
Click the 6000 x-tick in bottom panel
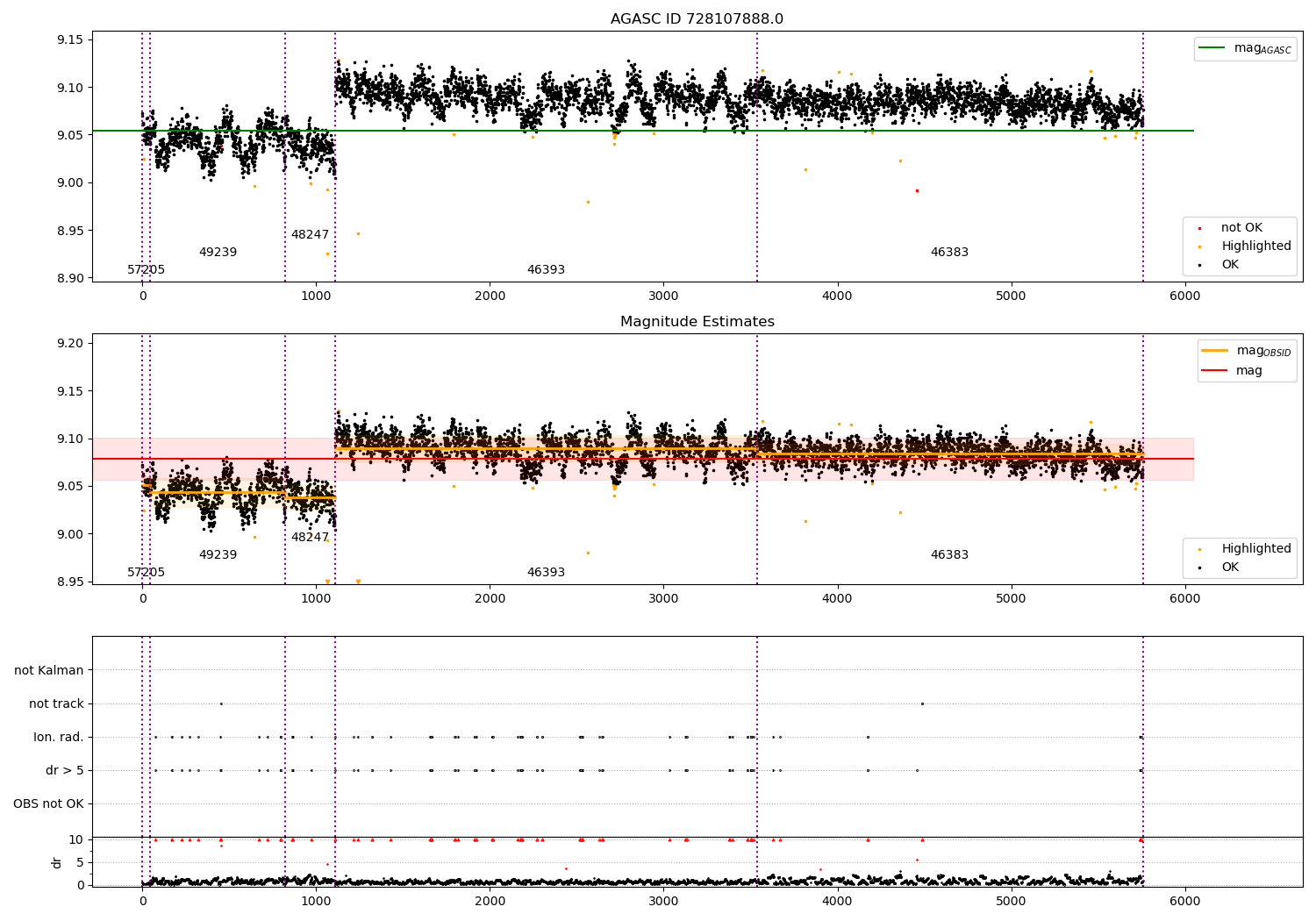tap(1185, 901)
